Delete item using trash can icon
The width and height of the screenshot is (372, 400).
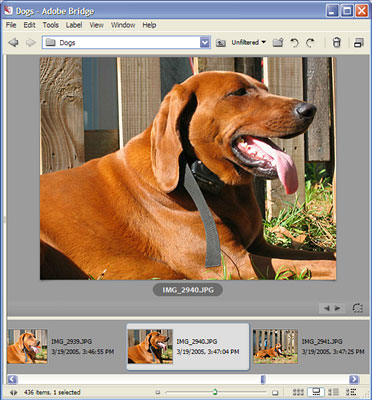[x=337, y=43]
